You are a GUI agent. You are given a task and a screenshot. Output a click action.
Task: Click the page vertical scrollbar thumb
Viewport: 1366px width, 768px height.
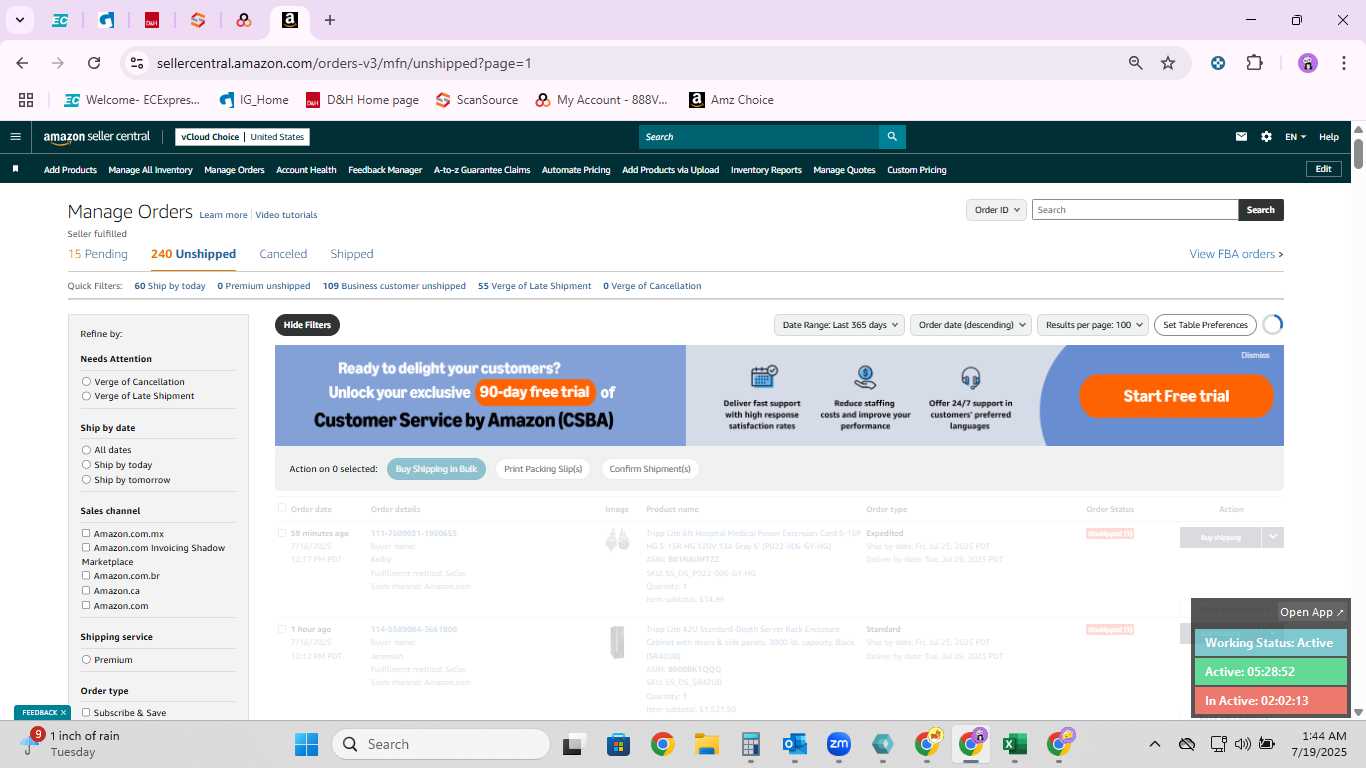(1359, 152)
